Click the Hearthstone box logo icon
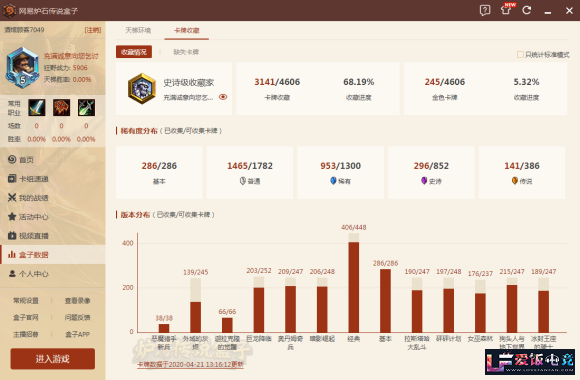This screenshot has width=580, height=380. (9, 10)
